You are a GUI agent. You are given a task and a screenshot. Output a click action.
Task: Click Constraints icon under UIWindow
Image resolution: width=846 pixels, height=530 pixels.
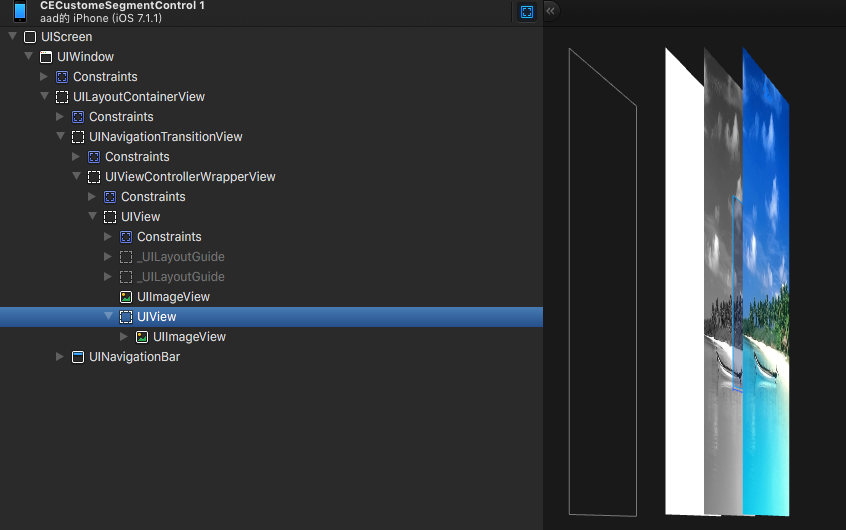point(62,77)
